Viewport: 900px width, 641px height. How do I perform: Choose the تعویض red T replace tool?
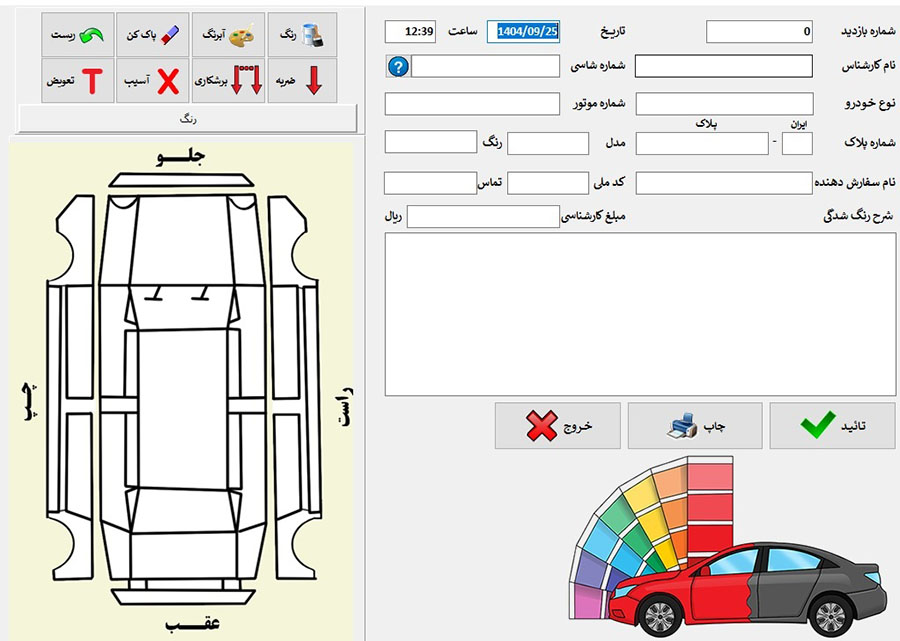click(x=77, y=81)
